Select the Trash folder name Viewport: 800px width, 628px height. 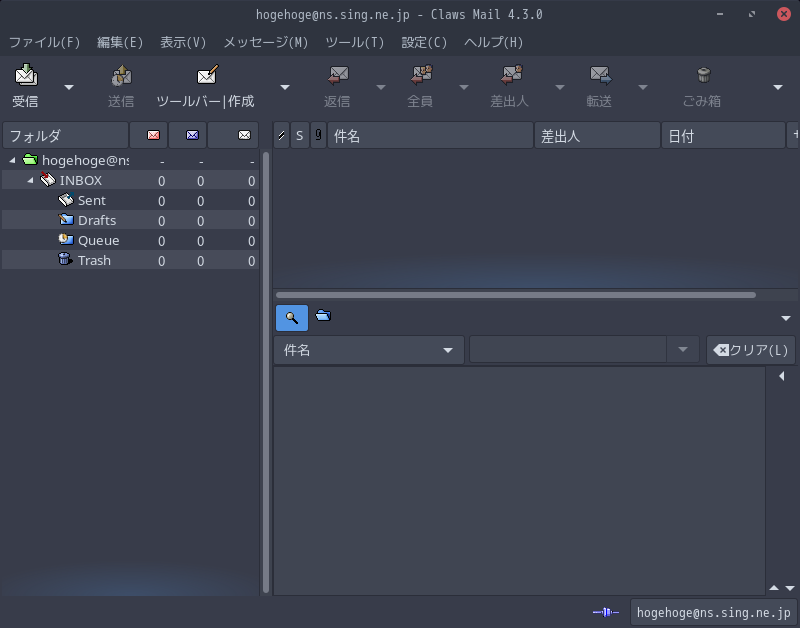tap(94, 260)
